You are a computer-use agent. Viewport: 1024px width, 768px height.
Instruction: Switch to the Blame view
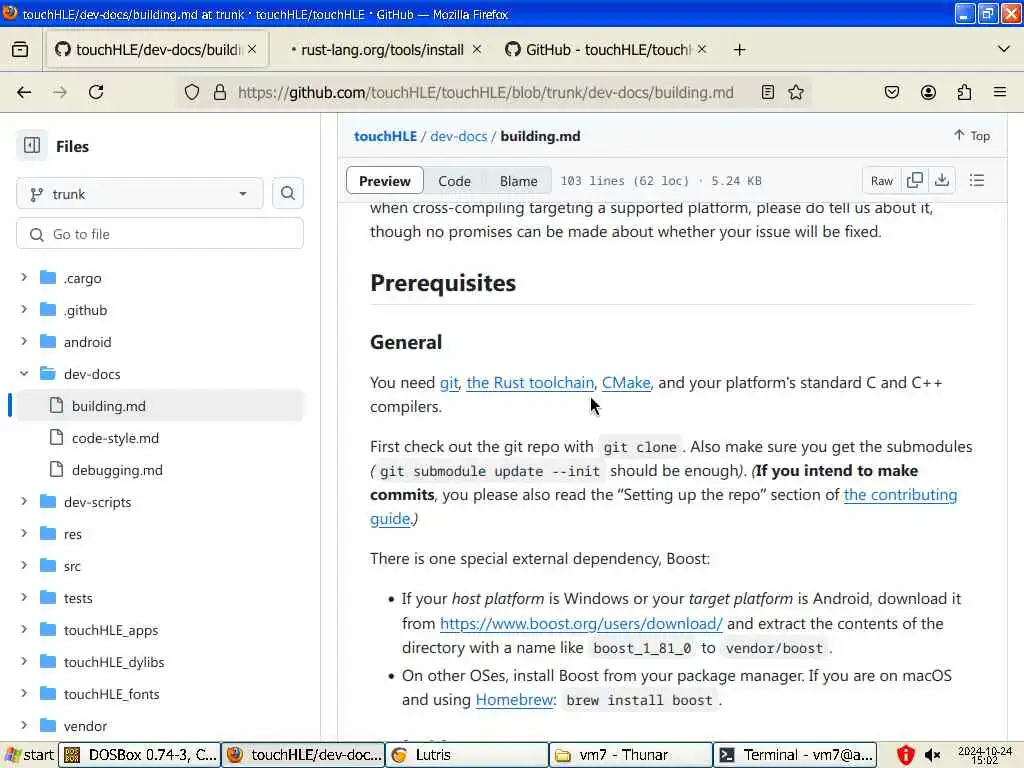519,181
